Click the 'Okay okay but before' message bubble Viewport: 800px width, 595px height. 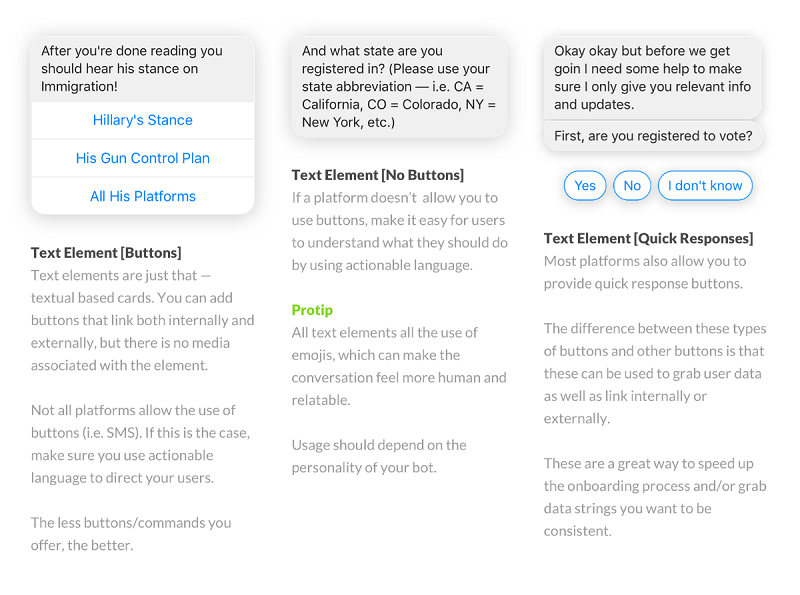pos(653,78)
